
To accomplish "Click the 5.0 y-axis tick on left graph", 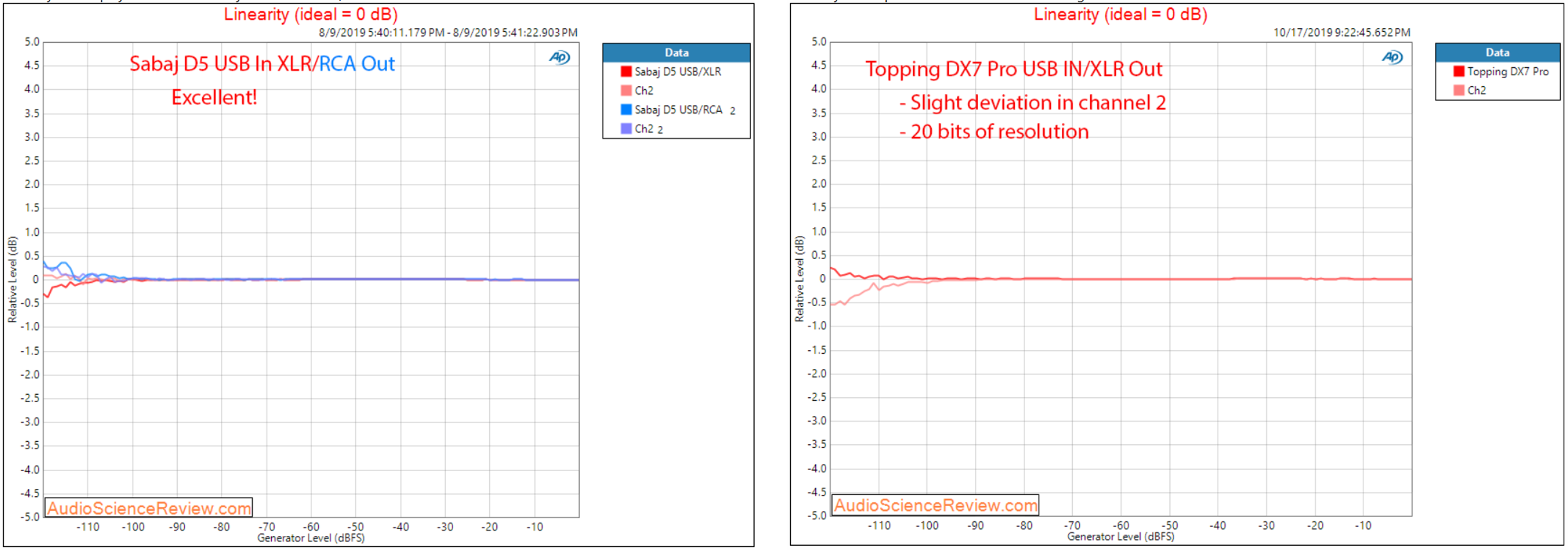I will pyautogui.click(x=32, y=42).
